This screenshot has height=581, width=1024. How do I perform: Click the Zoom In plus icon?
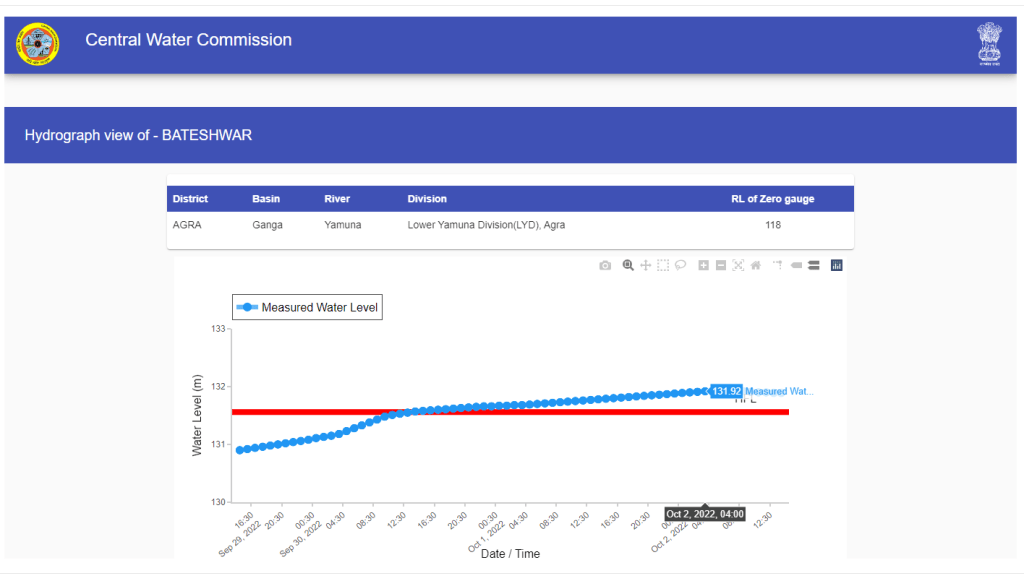point(703,265)
